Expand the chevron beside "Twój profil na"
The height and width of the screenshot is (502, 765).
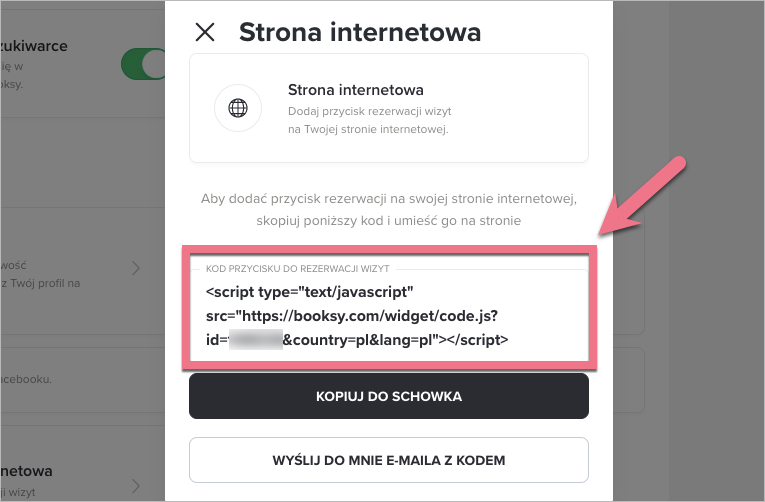136,267
